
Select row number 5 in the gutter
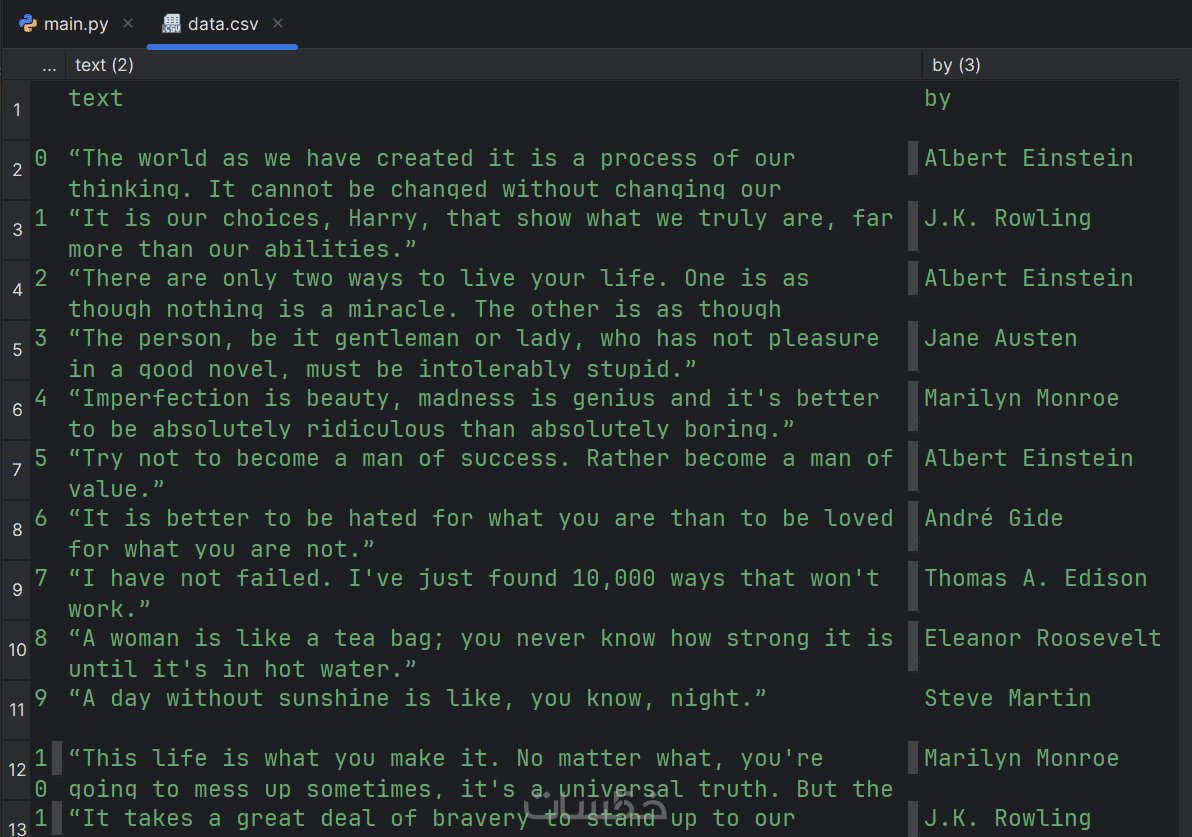point(17,350)
